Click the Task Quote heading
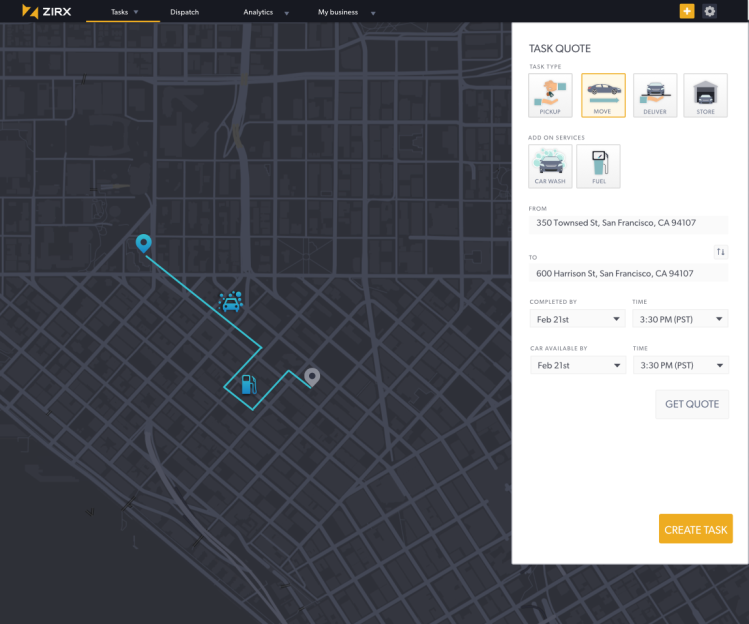The image size is (749, 624). pos(559,48)
